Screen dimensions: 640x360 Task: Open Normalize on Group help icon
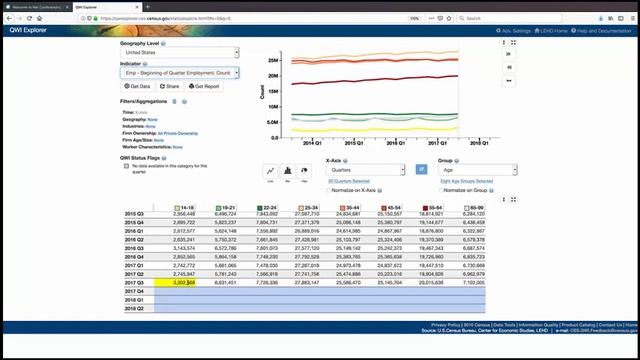pyautogui.click(x=491, y=190)
